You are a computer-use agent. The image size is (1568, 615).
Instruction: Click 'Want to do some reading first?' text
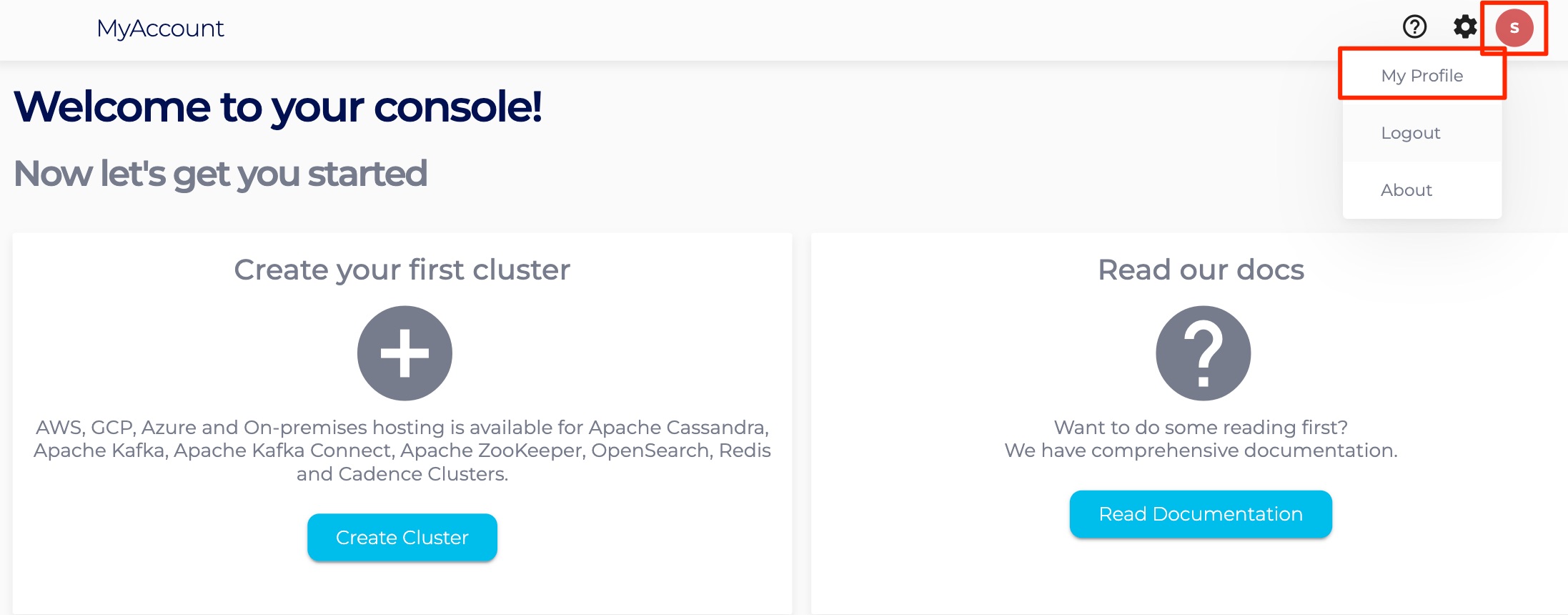pyautogui.click(x=1201, y=428)
